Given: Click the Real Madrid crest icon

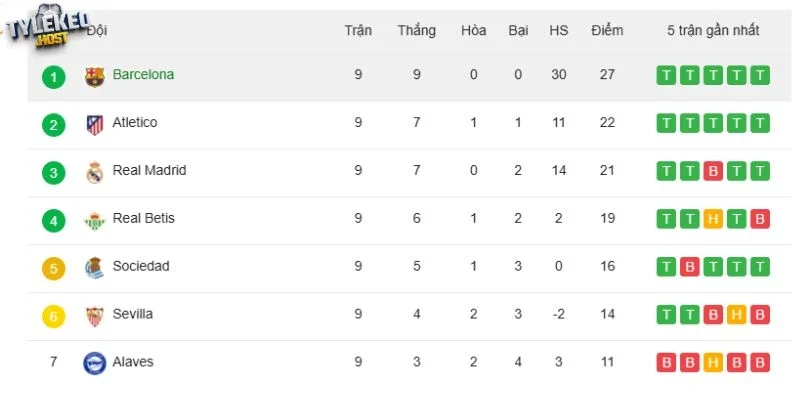Looking at the screenshot, I should [94, 172].
